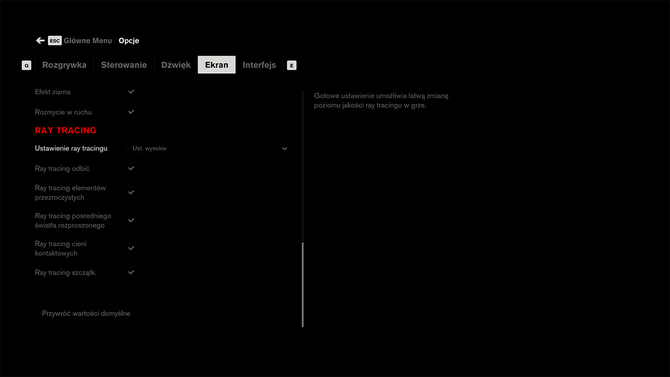Click the settings list scrollbar thumb
670x377 pixels.
[x=303, y=285]
